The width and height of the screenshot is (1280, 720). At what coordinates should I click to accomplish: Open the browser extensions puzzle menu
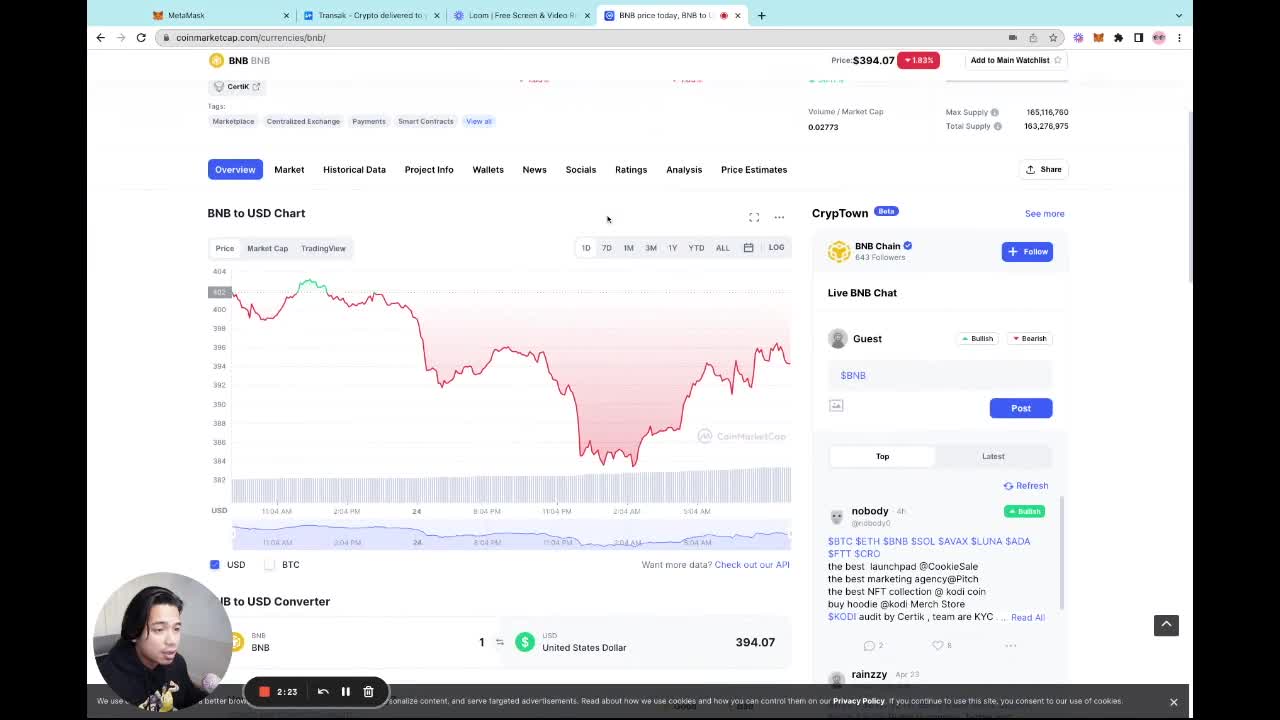pyautogui.click(x=1118, y=37)
